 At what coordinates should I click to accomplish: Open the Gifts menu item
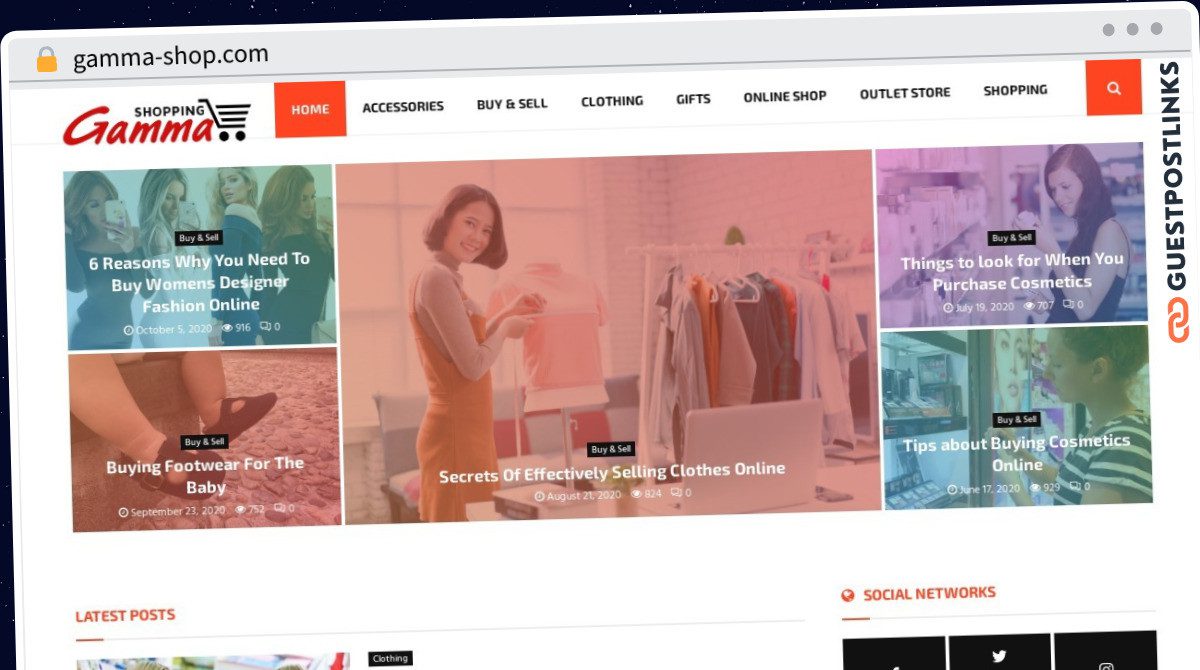coord(693,99)
